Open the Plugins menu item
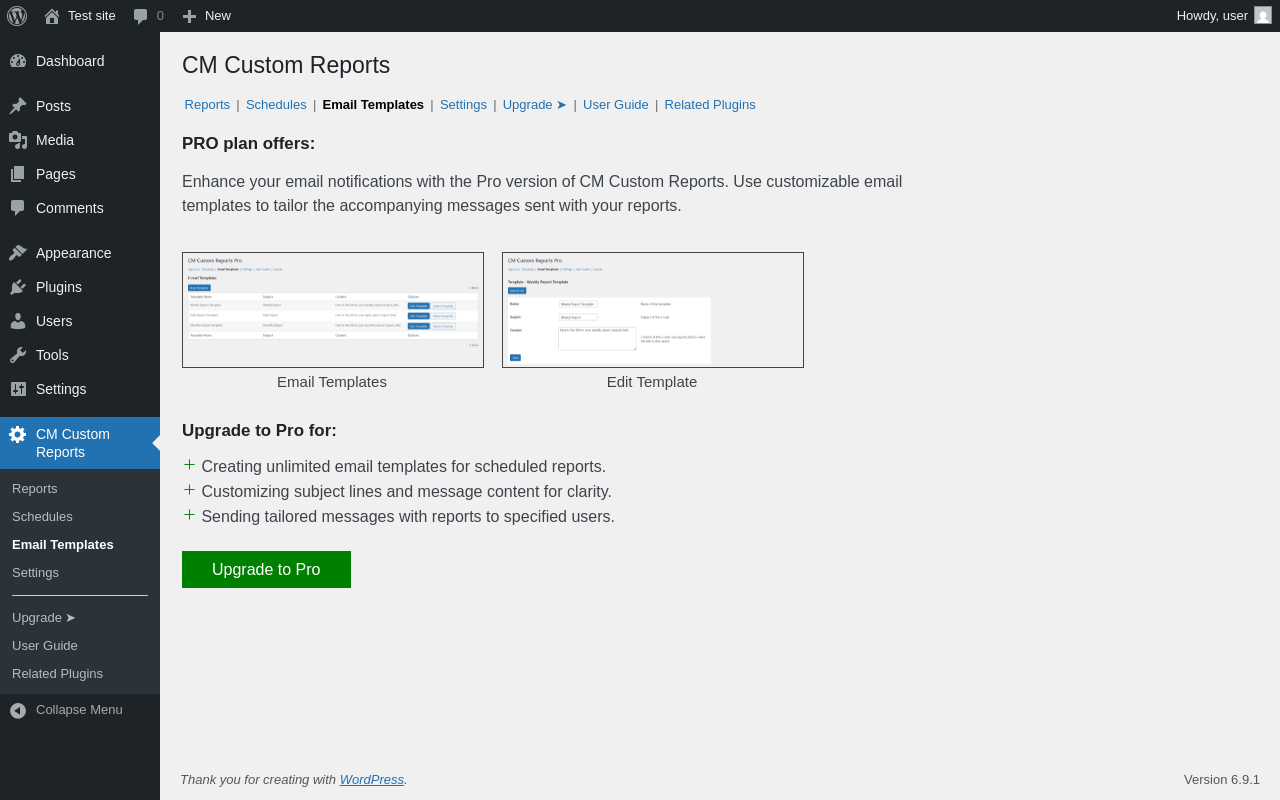 pyautogui.click(x=59, y=287)
